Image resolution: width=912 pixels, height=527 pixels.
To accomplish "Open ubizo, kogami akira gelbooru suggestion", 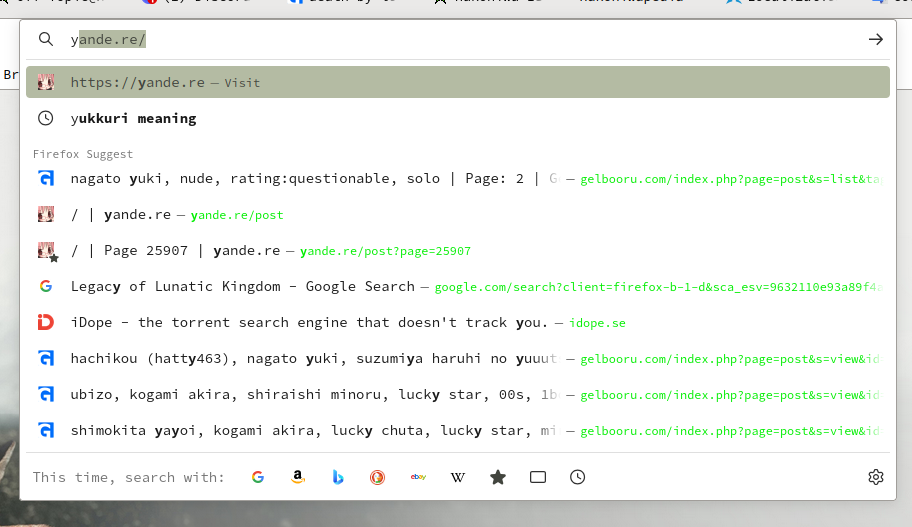I will pos(458,395).
